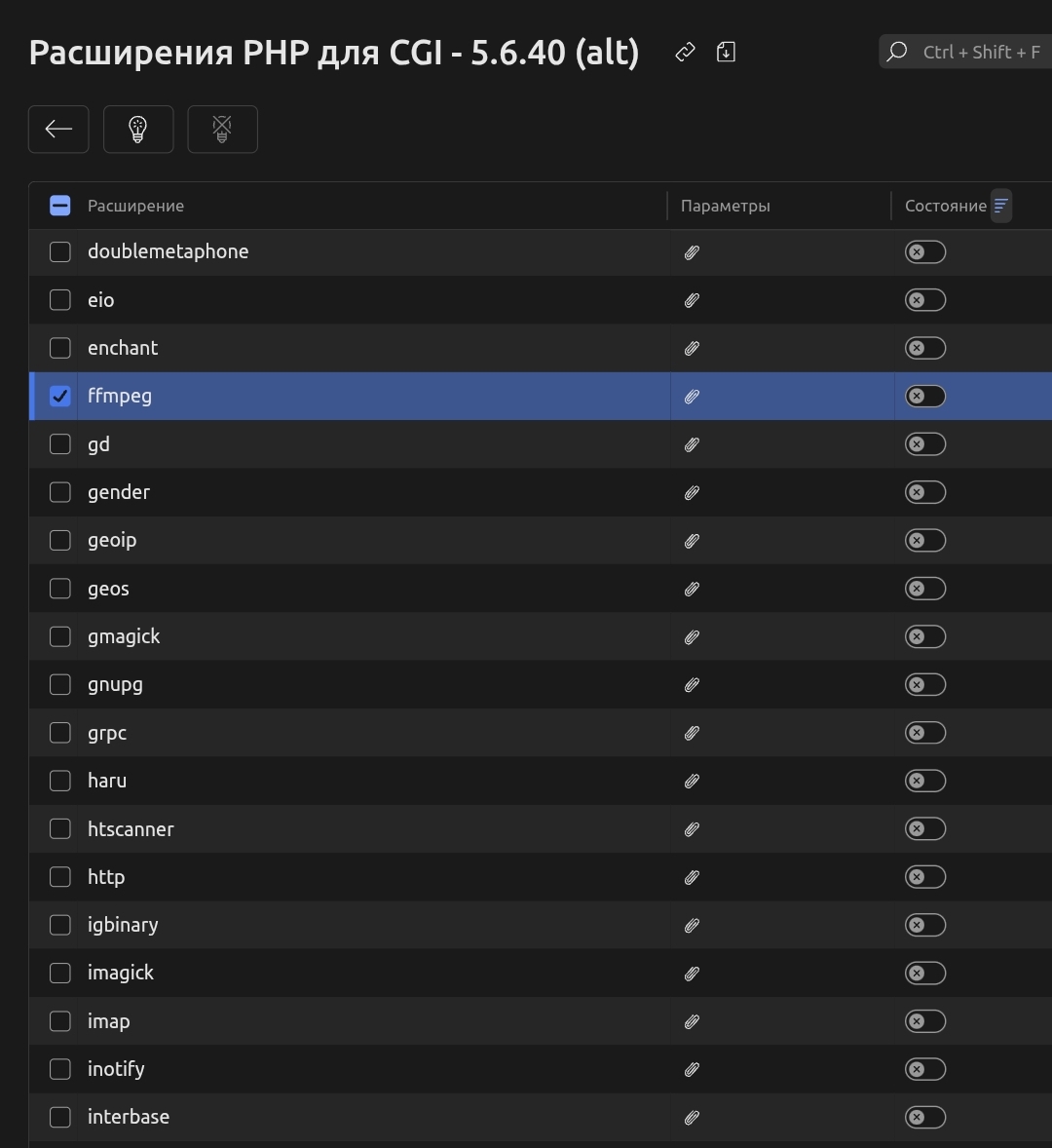Viewport: 1052px width, 1148px height.
Task: Turn on the doublemetaphone switch
Action: pyautogui.click(x=925, y=252)
